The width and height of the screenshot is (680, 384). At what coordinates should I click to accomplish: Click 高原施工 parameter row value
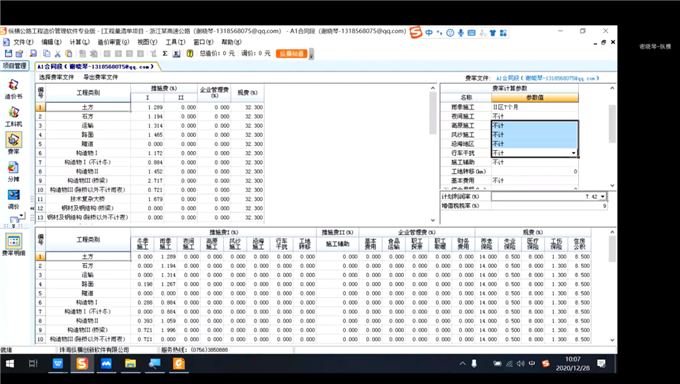[535, 125]
